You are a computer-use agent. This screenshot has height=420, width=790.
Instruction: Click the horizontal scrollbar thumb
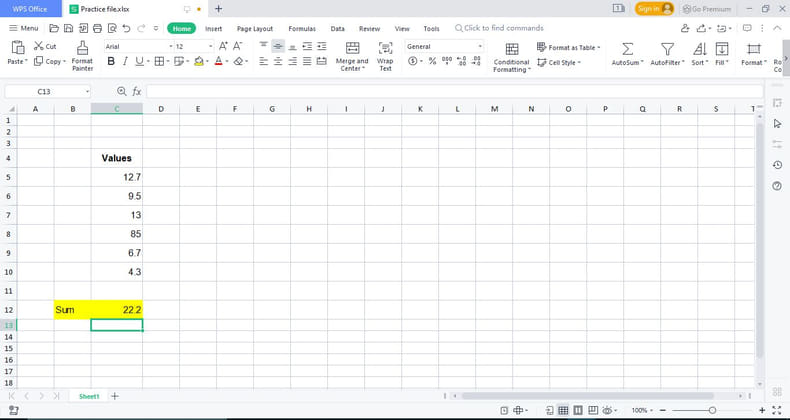[x=587, y=396]
